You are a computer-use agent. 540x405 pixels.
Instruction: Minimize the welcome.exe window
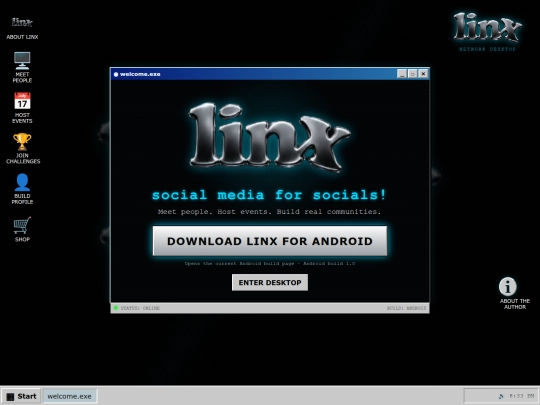[x=402, y=74]
